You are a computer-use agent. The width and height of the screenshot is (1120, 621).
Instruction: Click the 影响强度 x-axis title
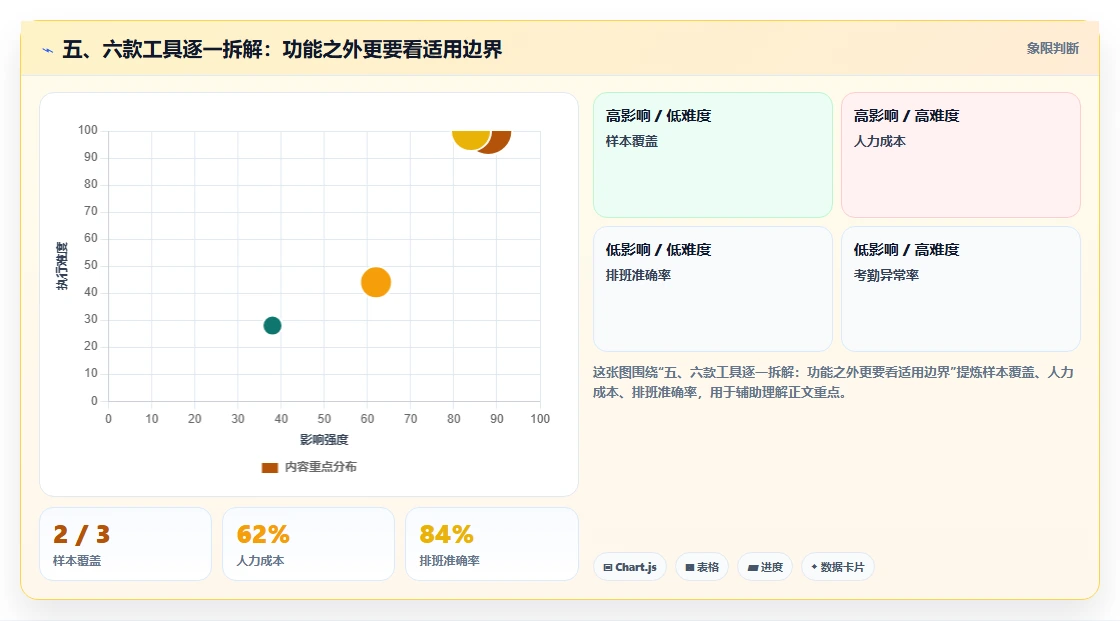pyautogui.click(x=324, y=439)
